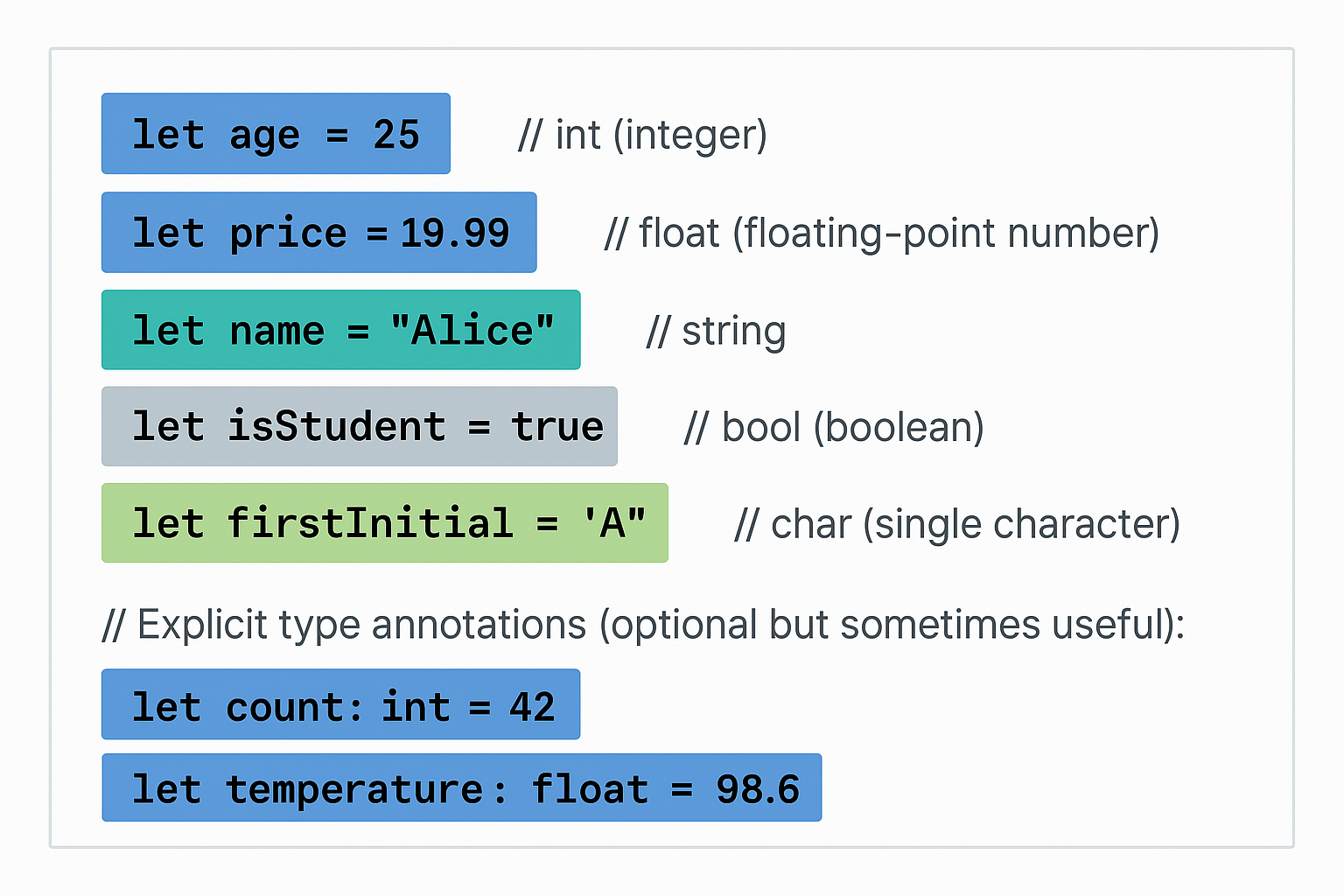
Task: Click the variable name "age"
Action: [x=264, y=136]
